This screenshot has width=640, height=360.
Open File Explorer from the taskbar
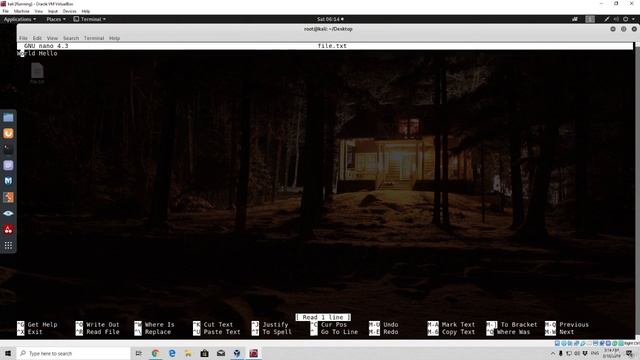coord(188,353)
